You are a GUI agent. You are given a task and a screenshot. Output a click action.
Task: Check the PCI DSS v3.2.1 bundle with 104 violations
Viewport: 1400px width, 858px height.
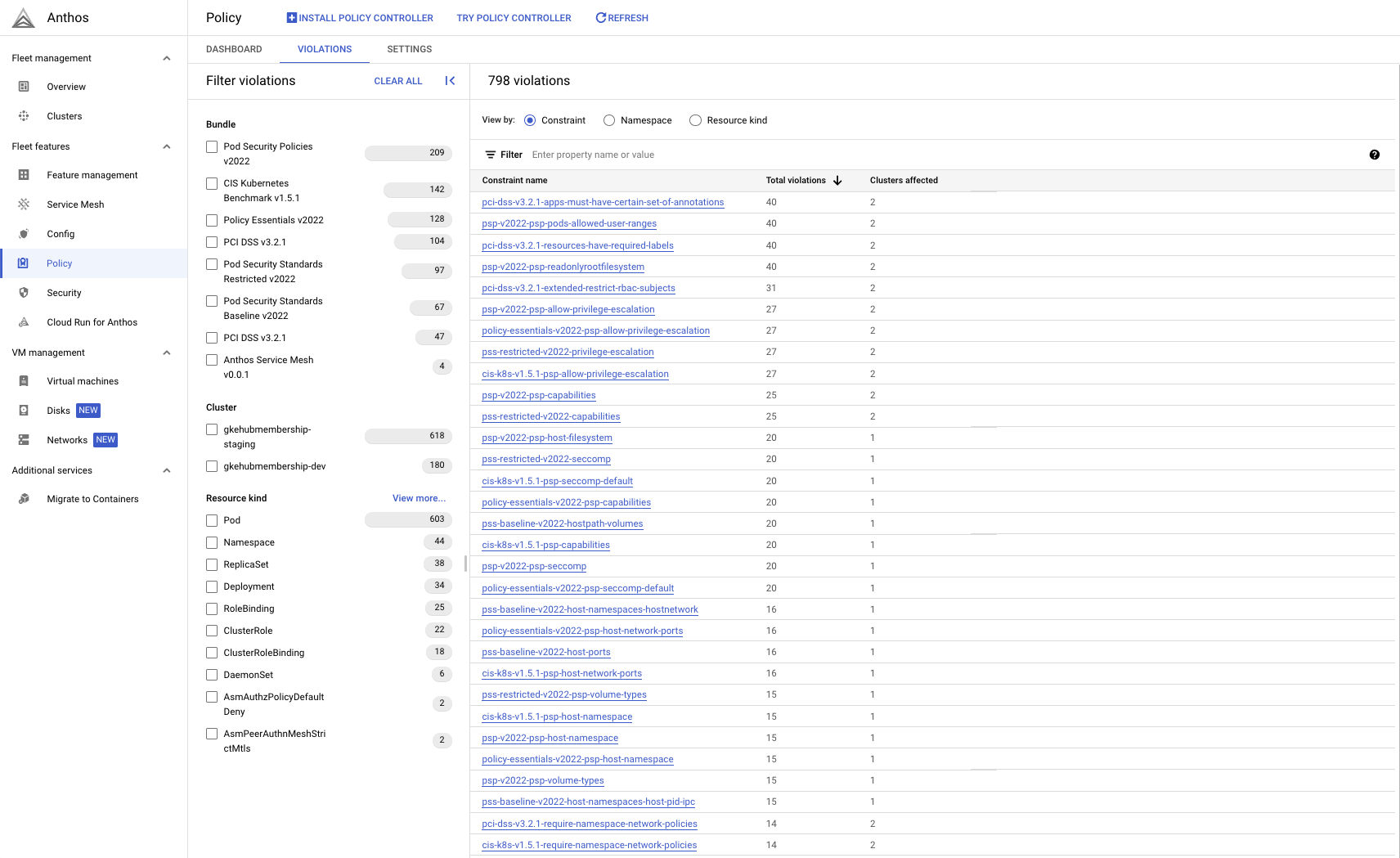212,242
